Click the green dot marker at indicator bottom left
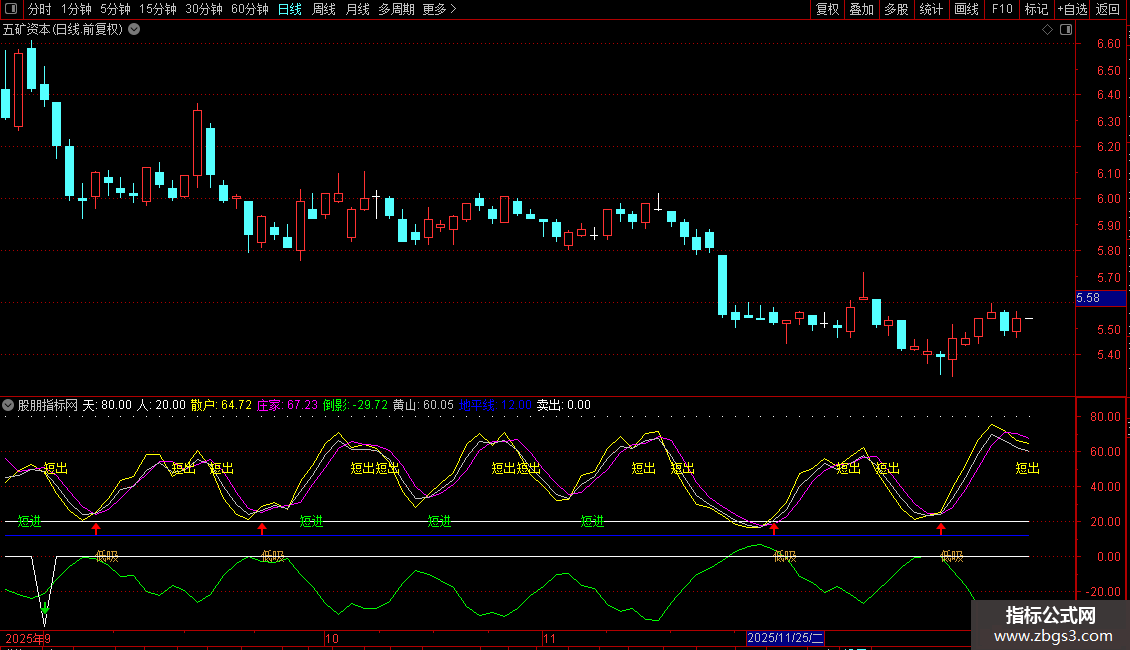This screenshot has width=1130, height=650. coord(45,608)
